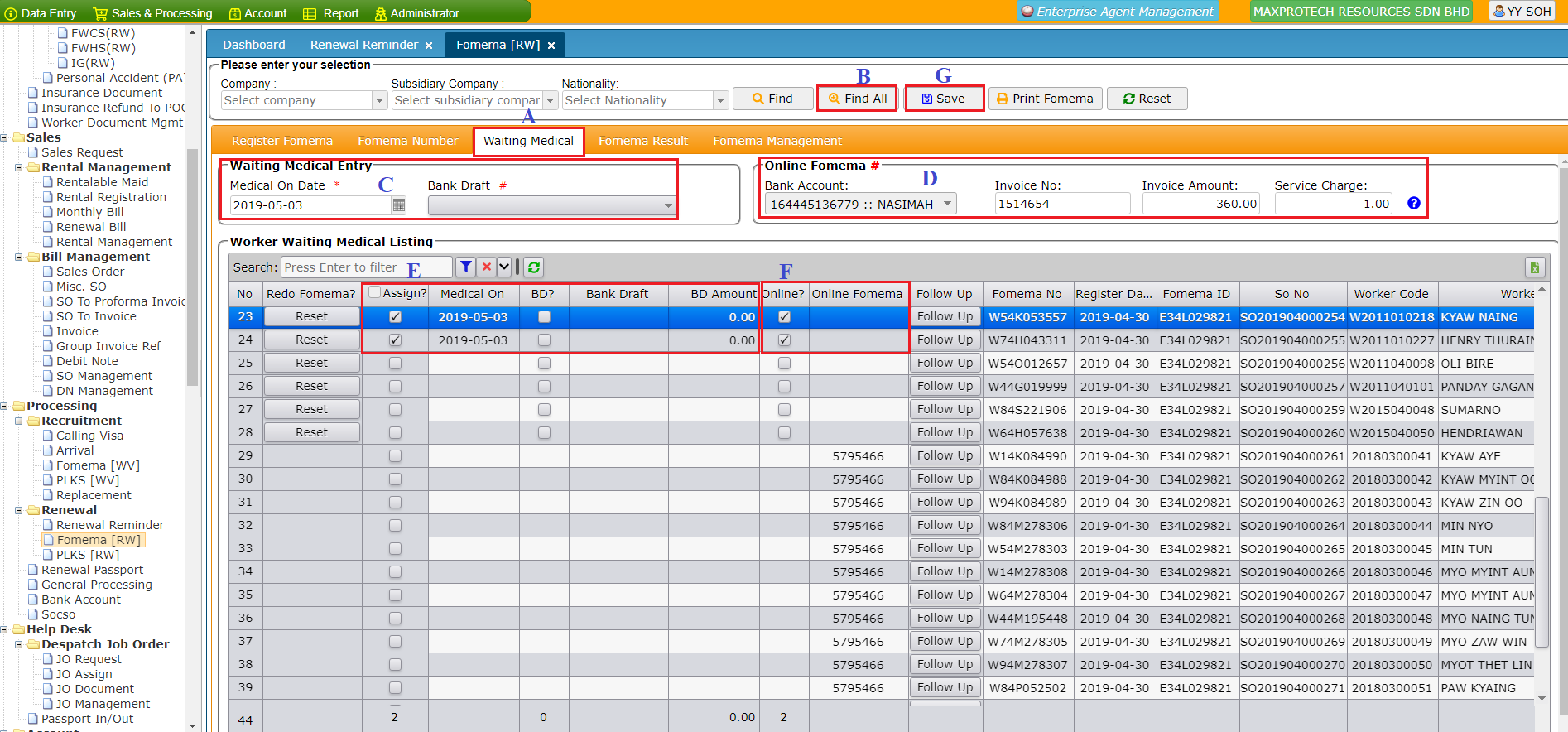Click the Report menu icon
The image size is (1568, 732).
click(x=310, y=13)
